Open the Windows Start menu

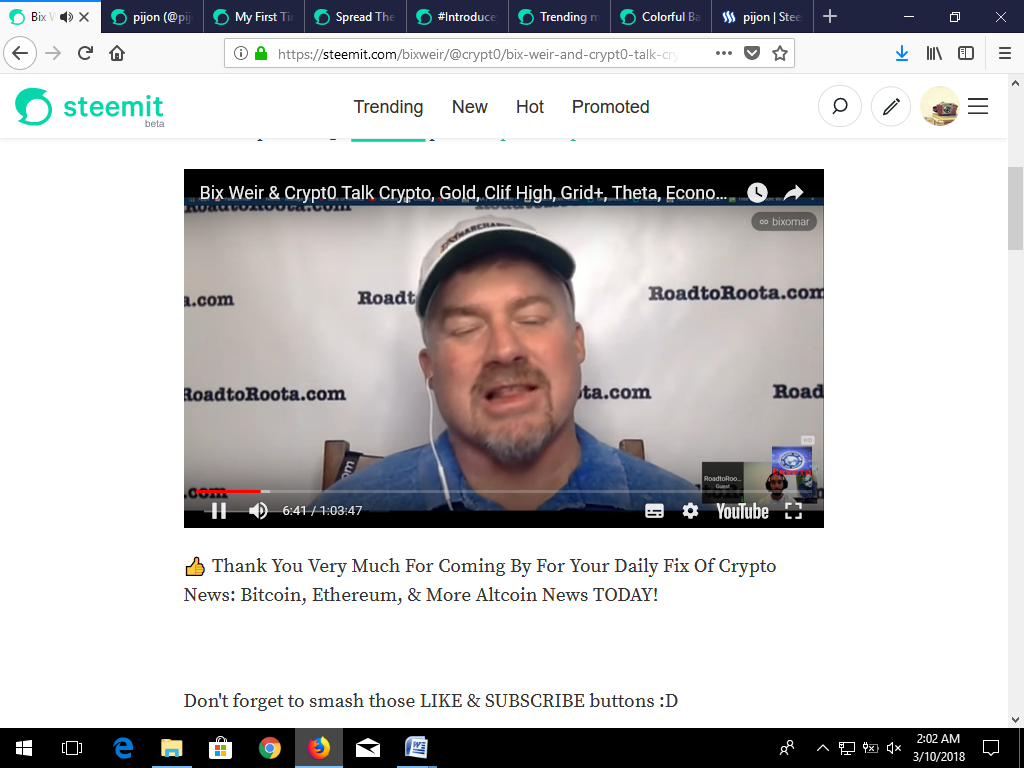pos(24,748)
